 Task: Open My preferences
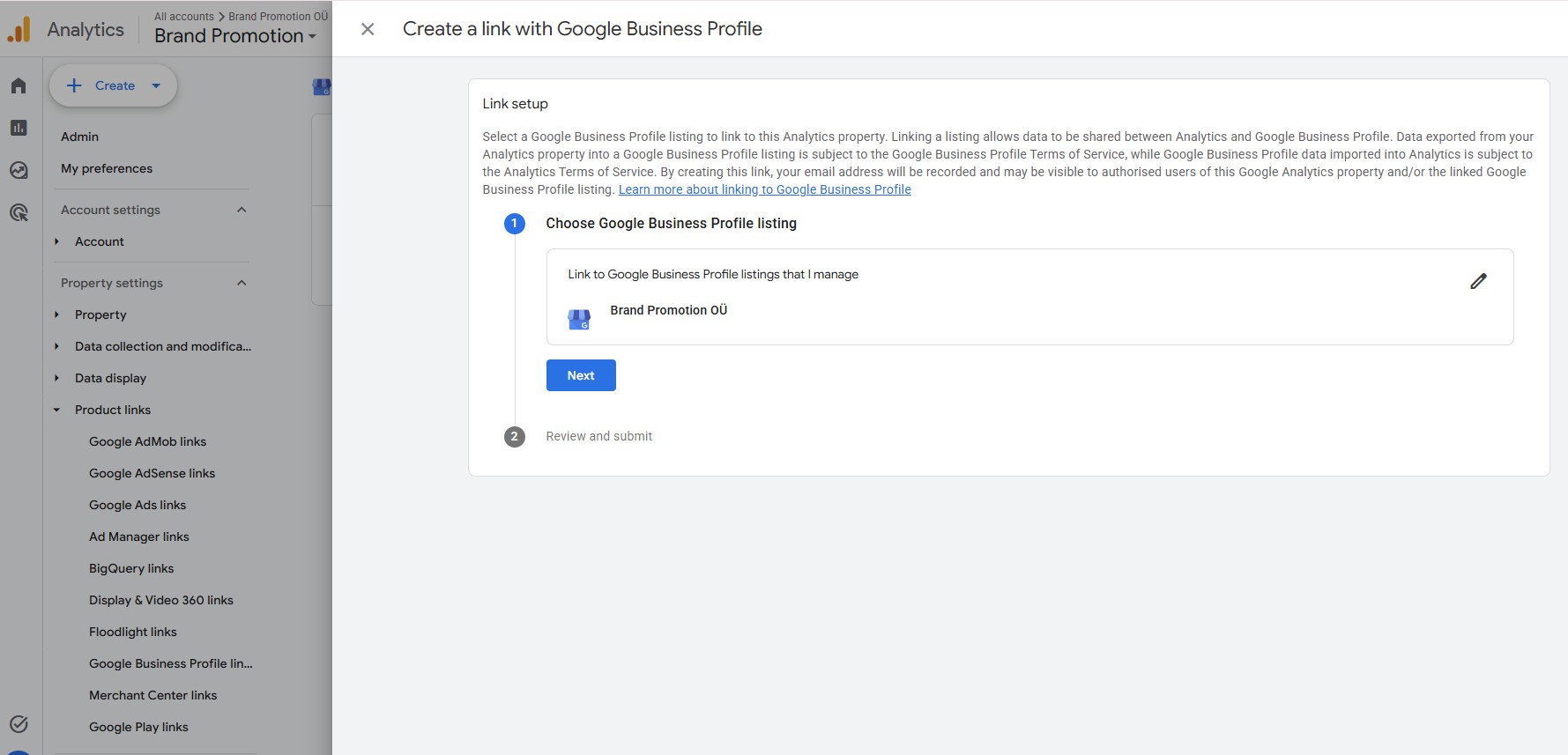point(107,168)
